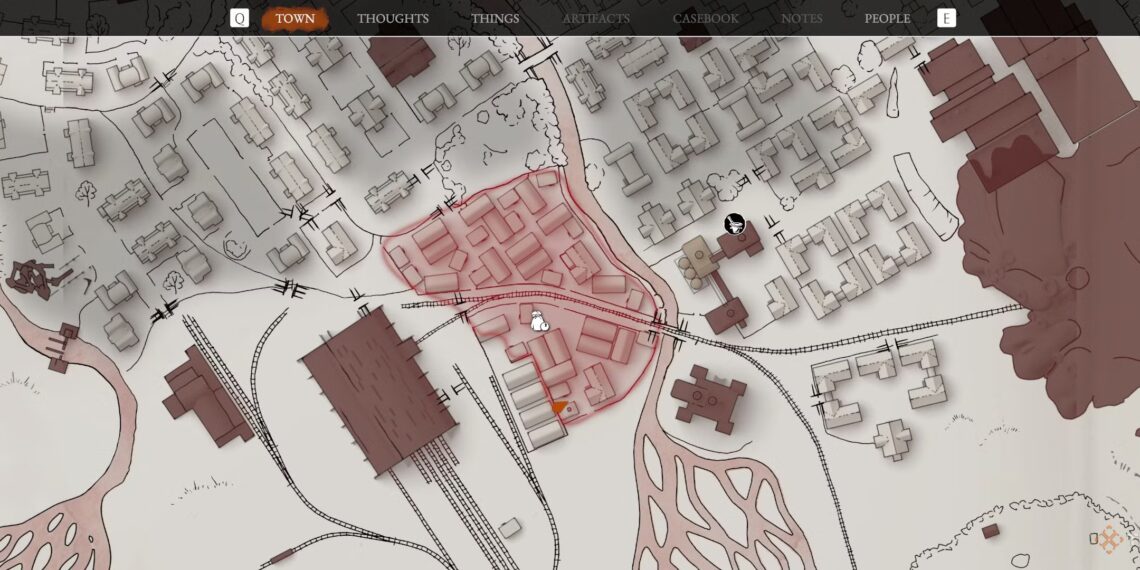Open the Casebook tab
This screenshot has height=570, width=1140.
point(705,18)
